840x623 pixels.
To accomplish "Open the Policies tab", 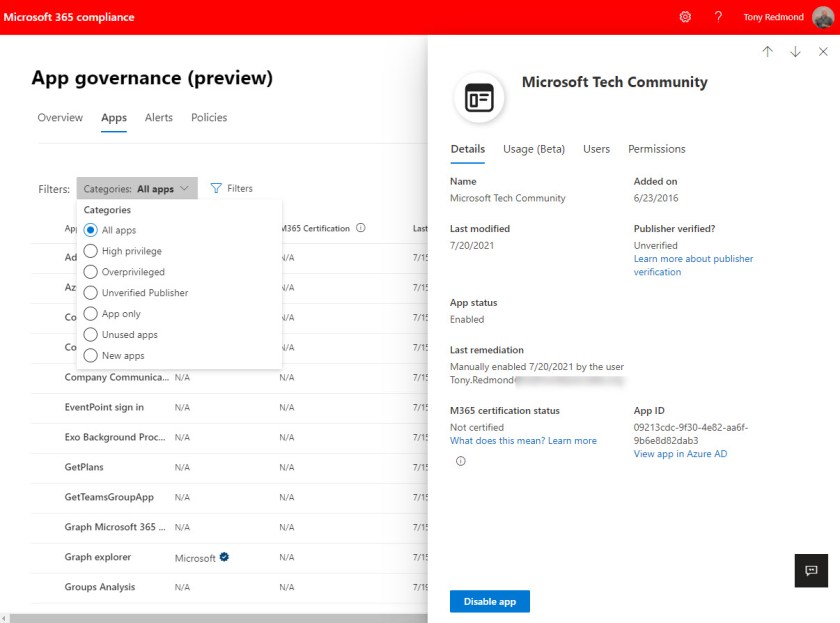I will 209,117.
